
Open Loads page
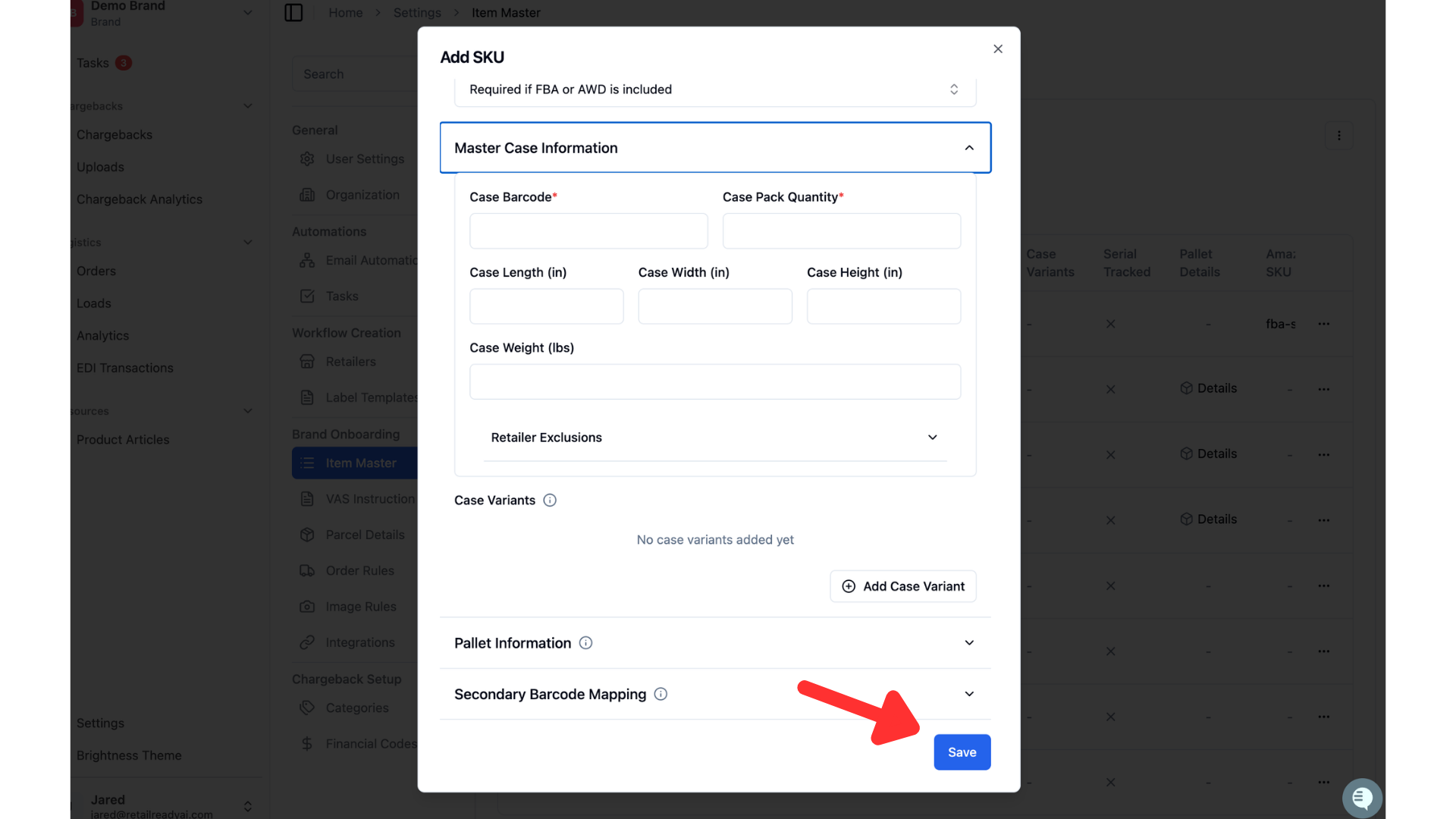coord(94,303)
